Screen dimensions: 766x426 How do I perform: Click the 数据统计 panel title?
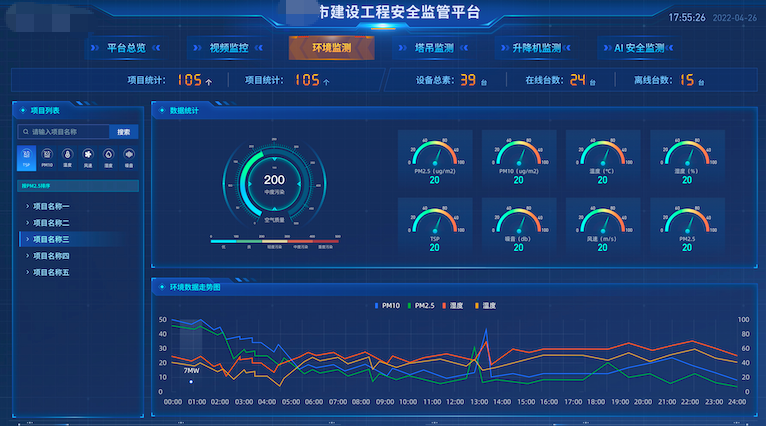[x=184, y=111]
